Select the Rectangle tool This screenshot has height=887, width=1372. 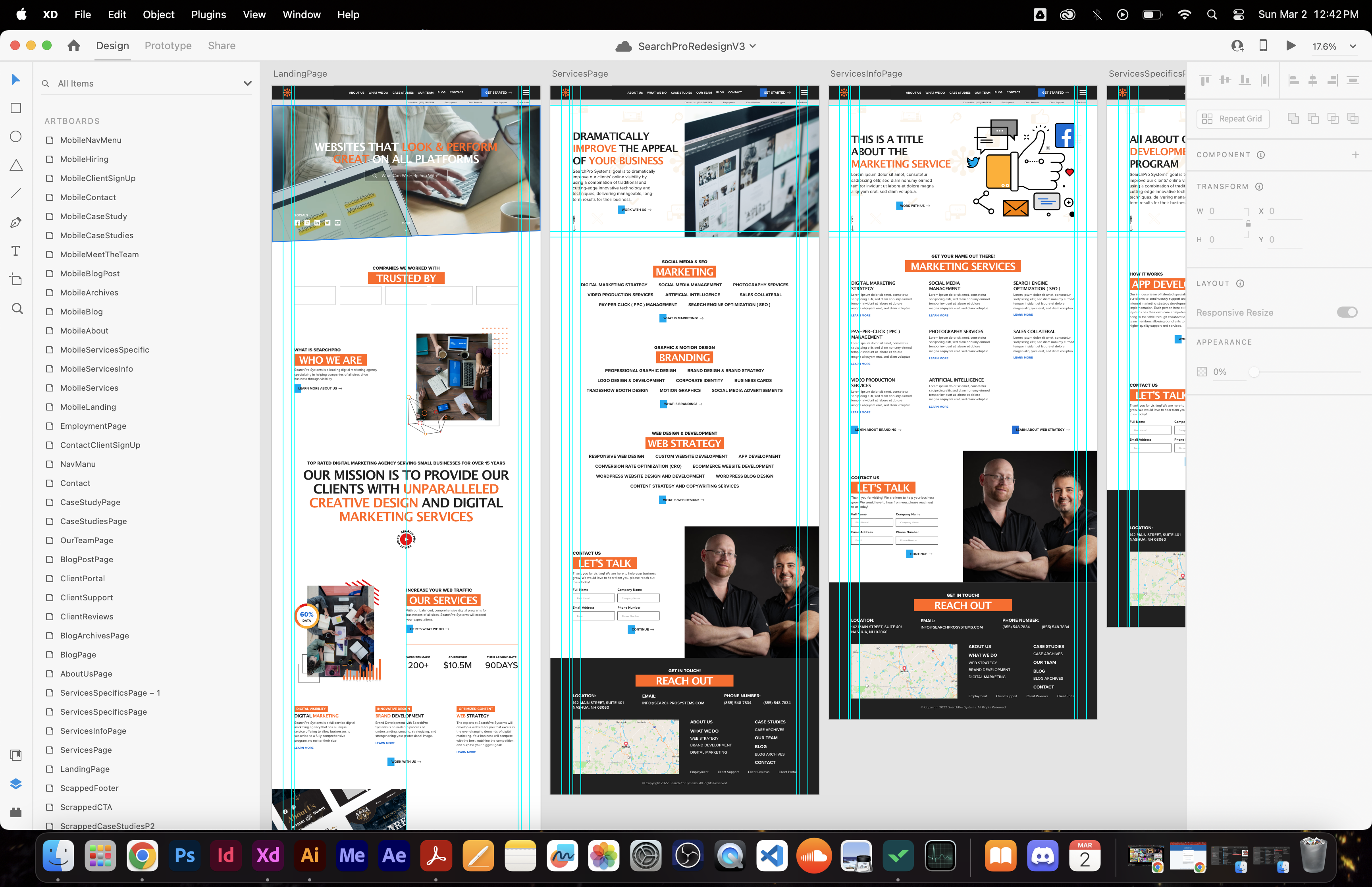(x=16, y=108)
